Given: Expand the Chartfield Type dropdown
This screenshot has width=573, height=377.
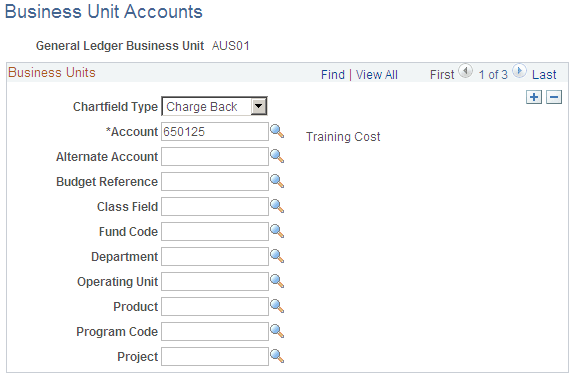Looking at the screenshot, I should [259, 106].
